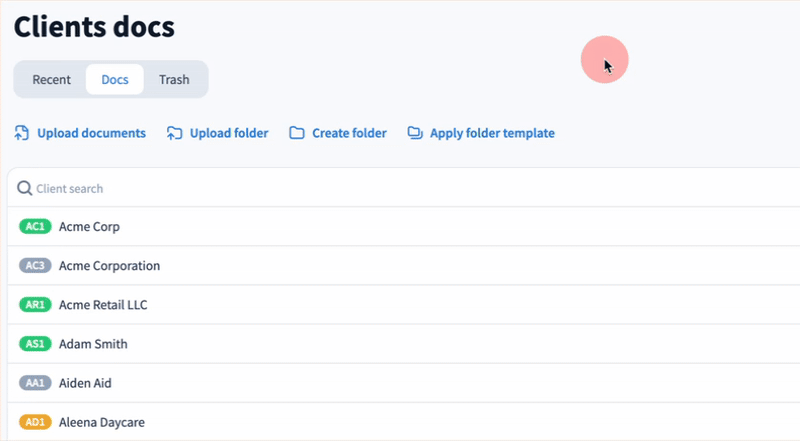
Task: Switch to the Recent tab
Action: click(x=51, y=80)
